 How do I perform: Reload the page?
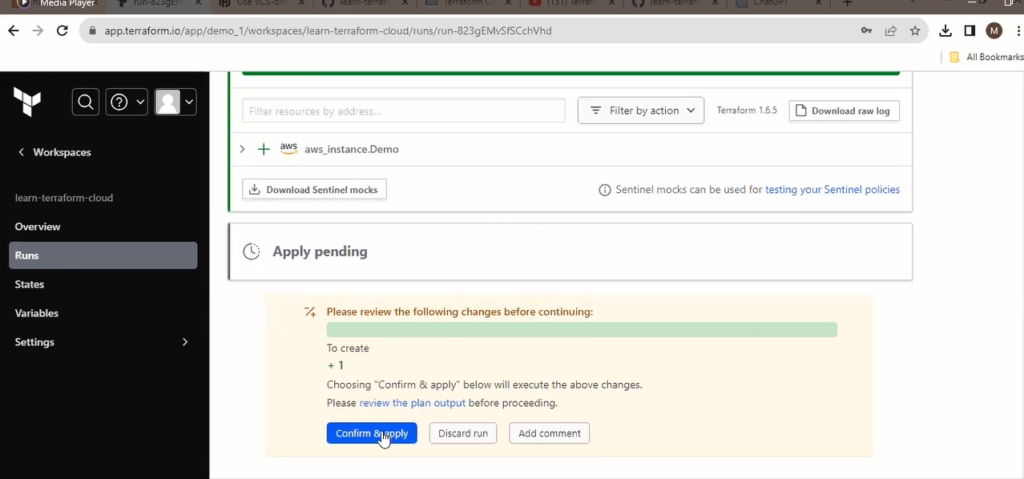[62, 31]
